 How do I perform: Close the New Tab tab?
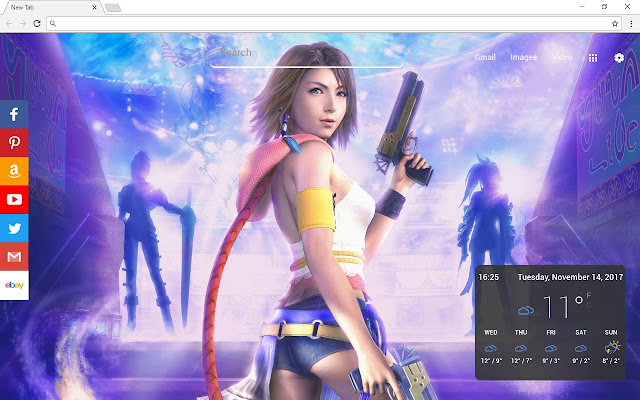click(x=95, y=7)
